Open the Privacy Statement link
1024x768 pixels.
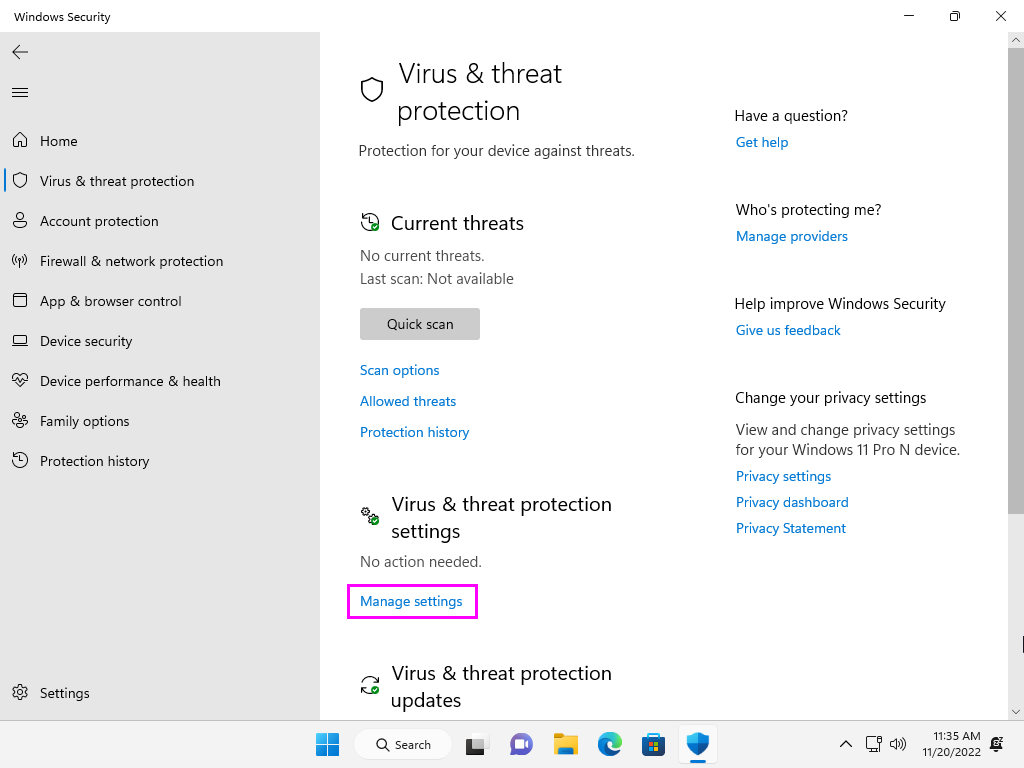791,528
